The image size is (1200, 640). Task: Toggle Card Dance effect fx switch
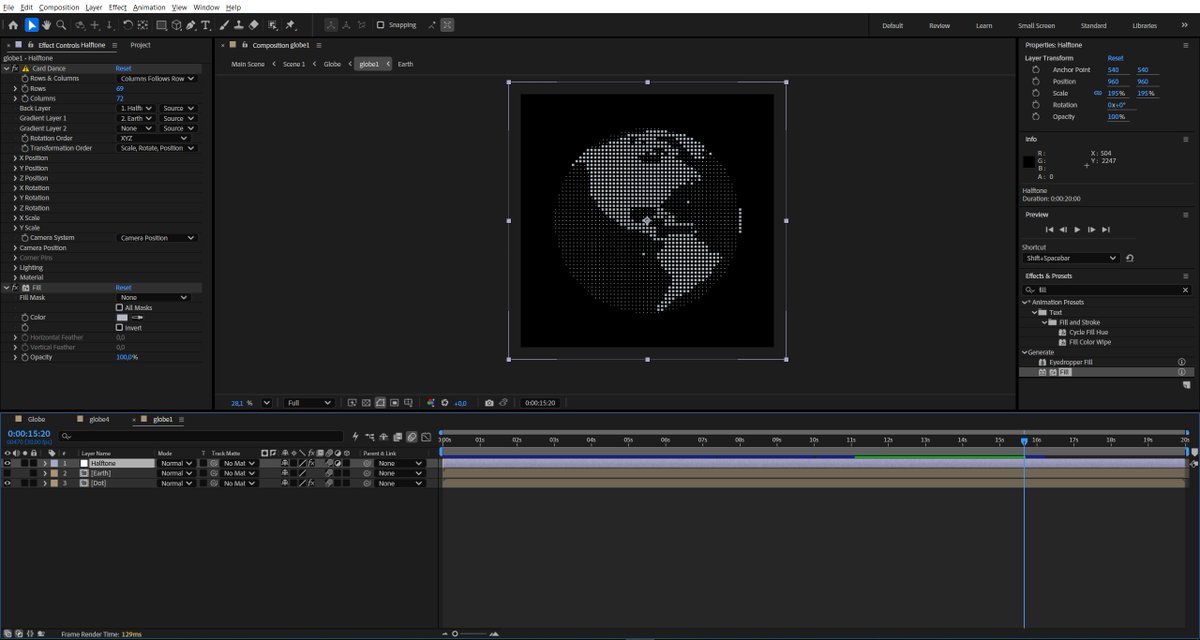pyautogui.click(x=14, y=68)
